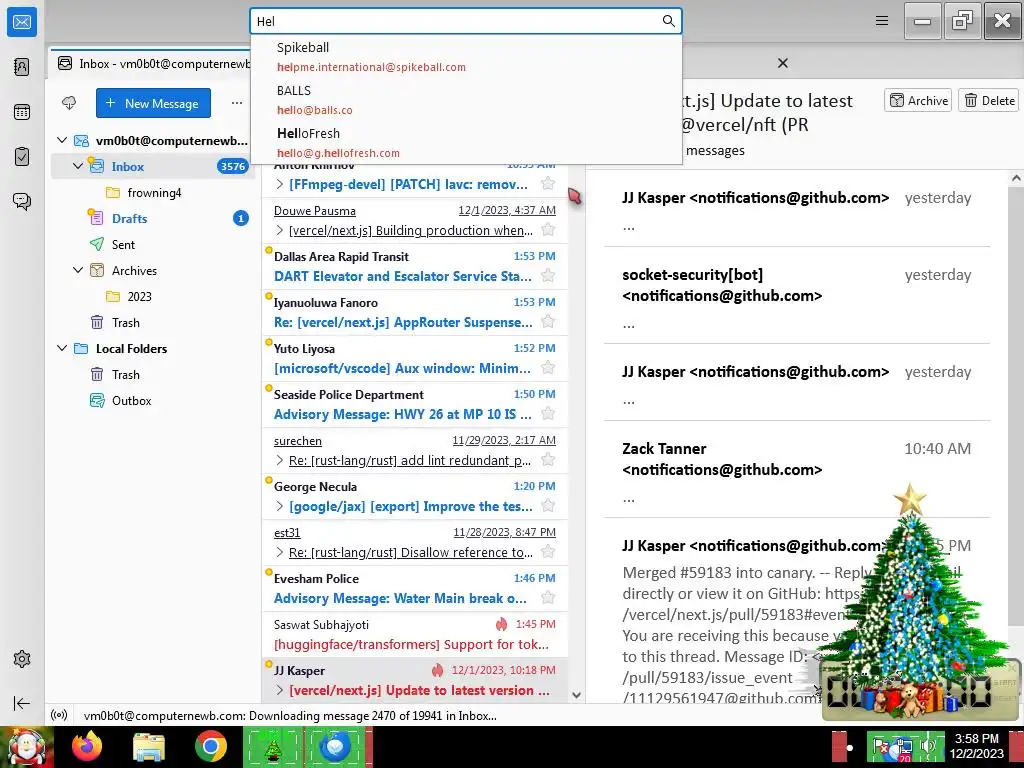Collapse Local Folders
This screenshot has width=1024, height=768.
pos(62,348)
